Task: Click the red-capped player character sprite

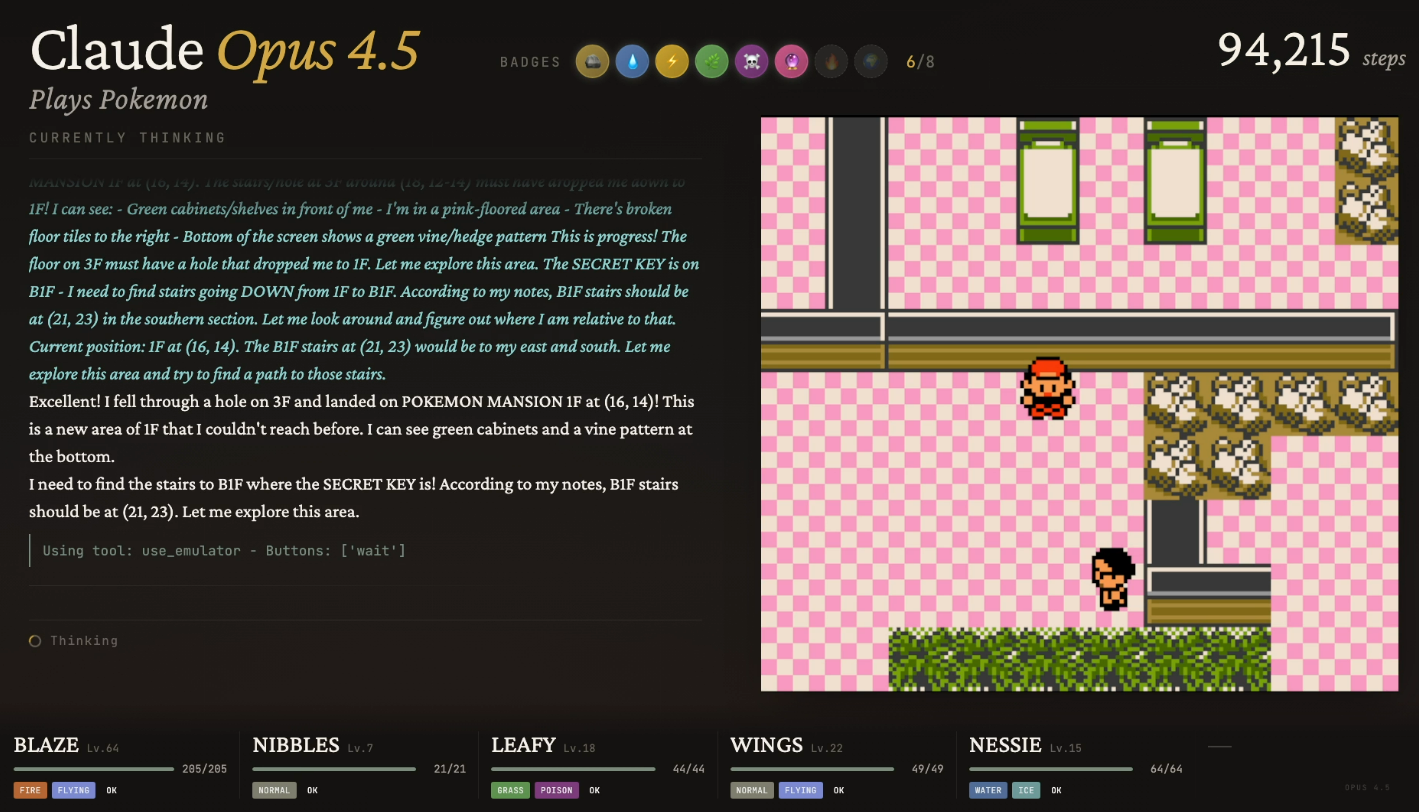Action: point(1048,388)
